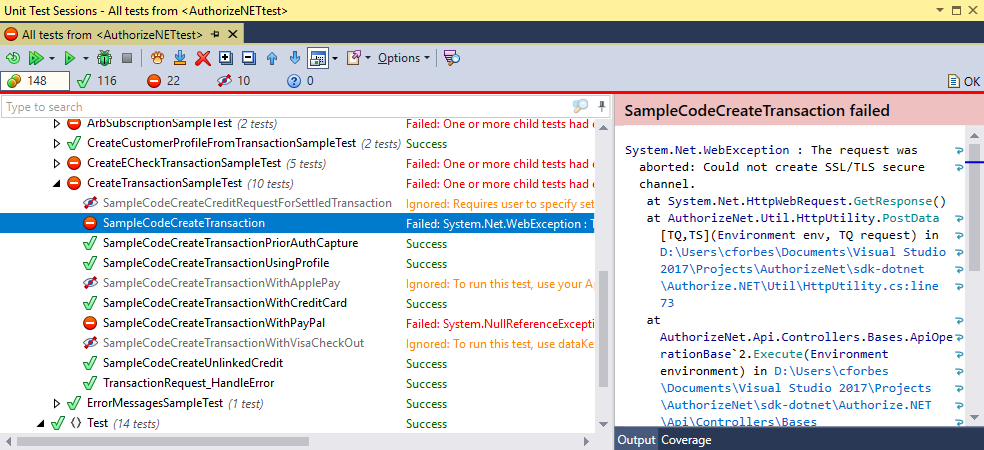Click the Expand All plus icon

[226, 58]
